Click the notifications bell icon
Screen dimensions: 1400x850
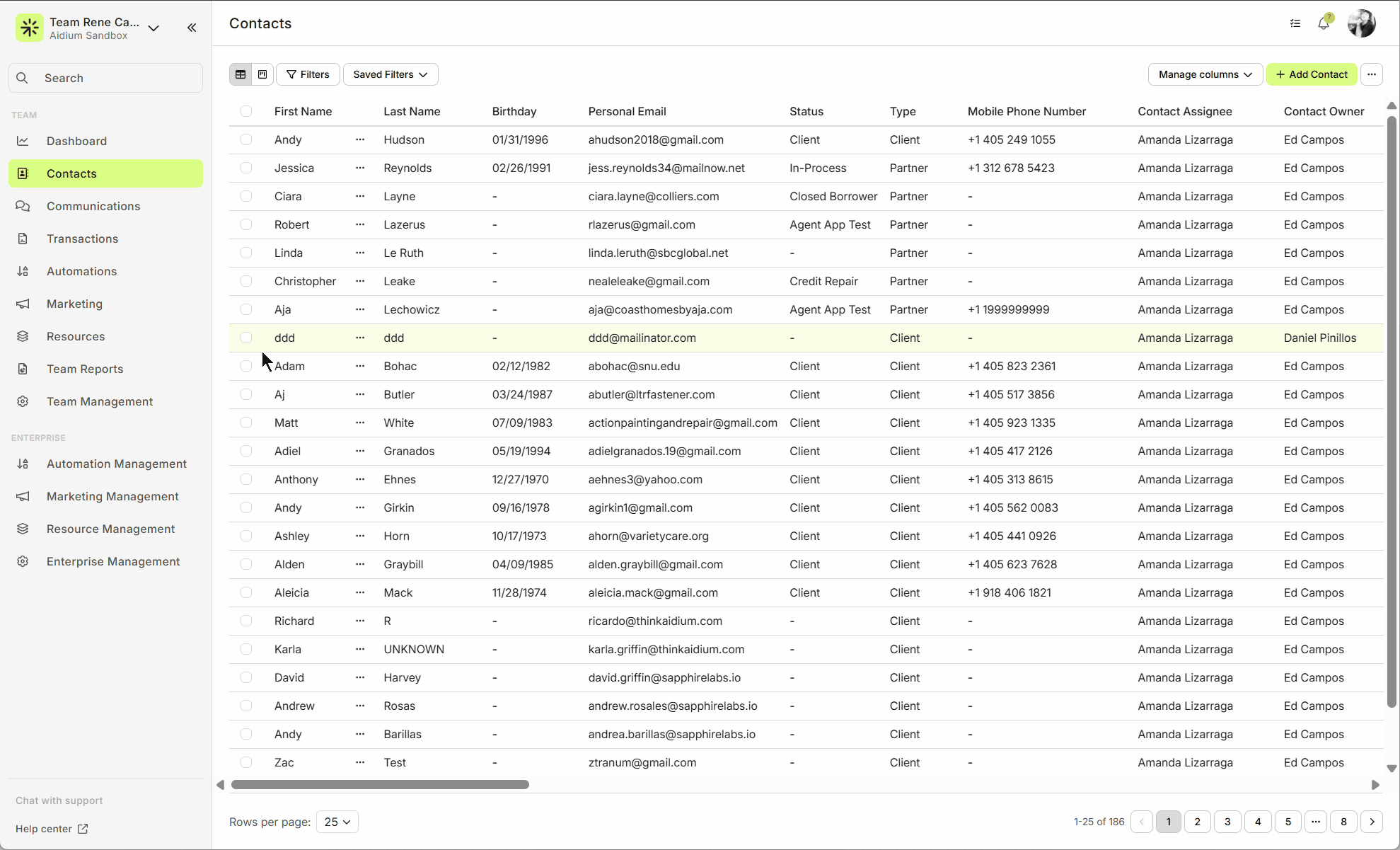(x=1324, y=23)
